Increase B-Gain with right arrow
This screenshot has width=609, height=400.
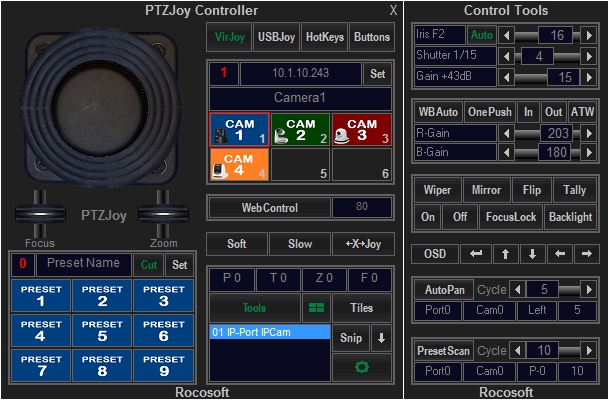589,152
